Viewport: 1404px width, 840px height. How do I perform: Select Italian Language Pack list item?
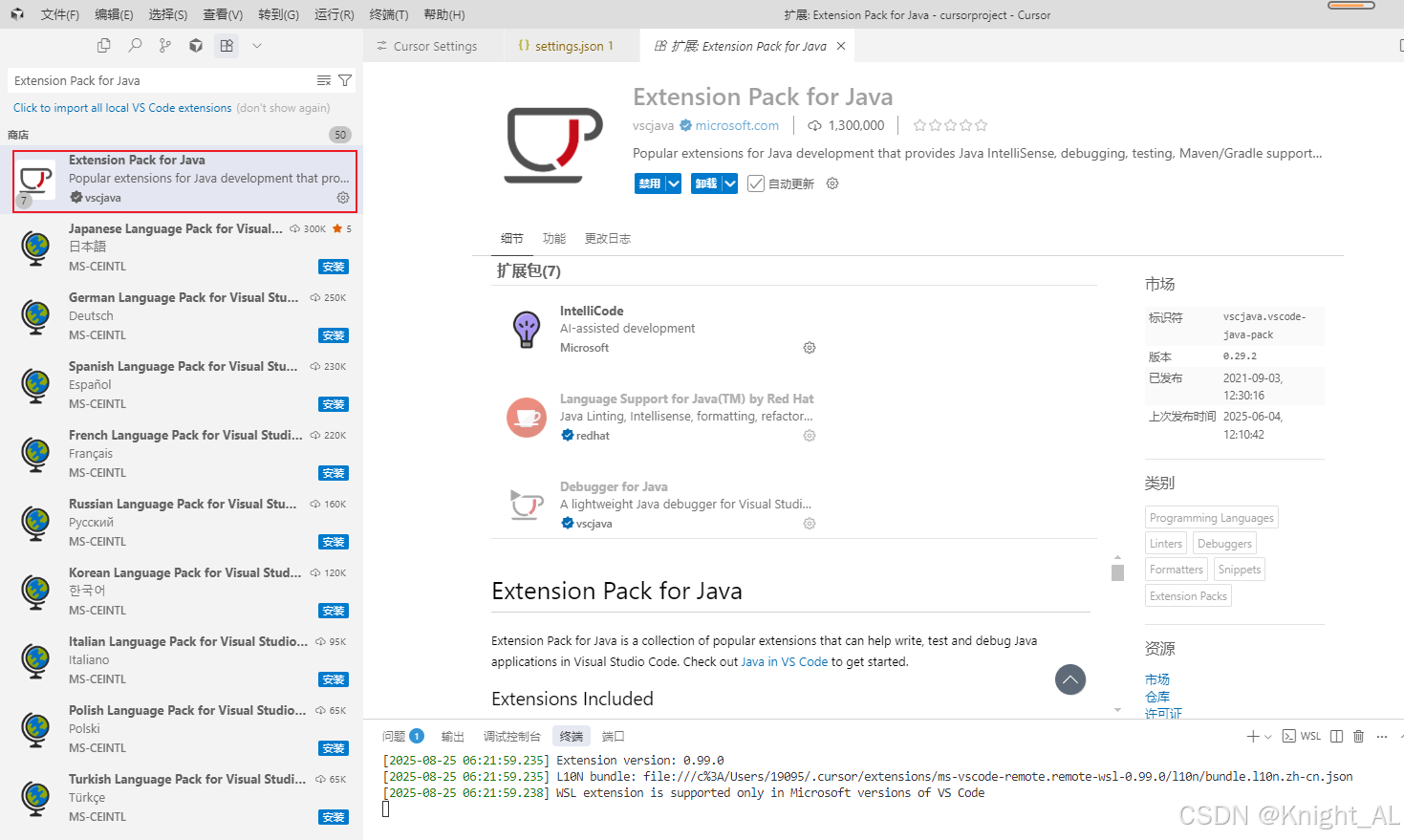(x=182, y=660)
